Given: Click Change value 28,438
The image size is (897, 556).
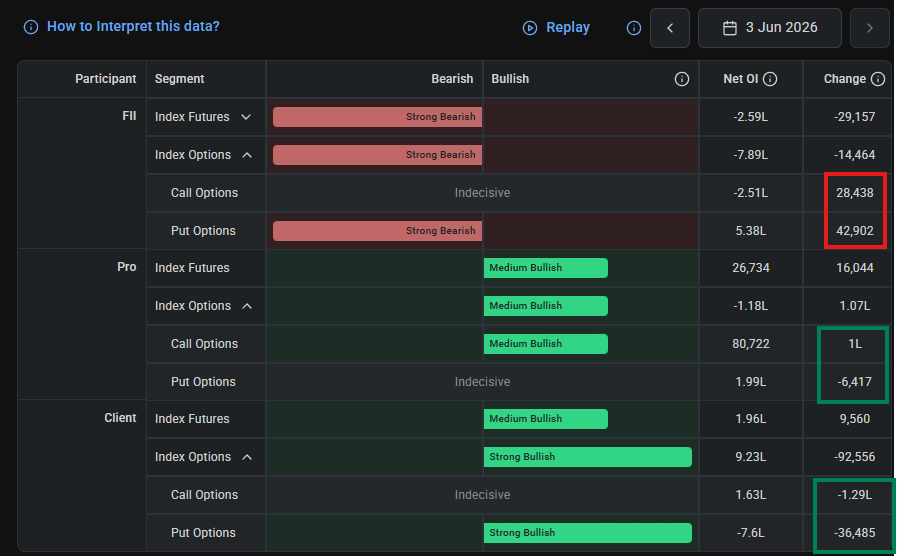Looking at the screenshot, I should coord(855,193).
